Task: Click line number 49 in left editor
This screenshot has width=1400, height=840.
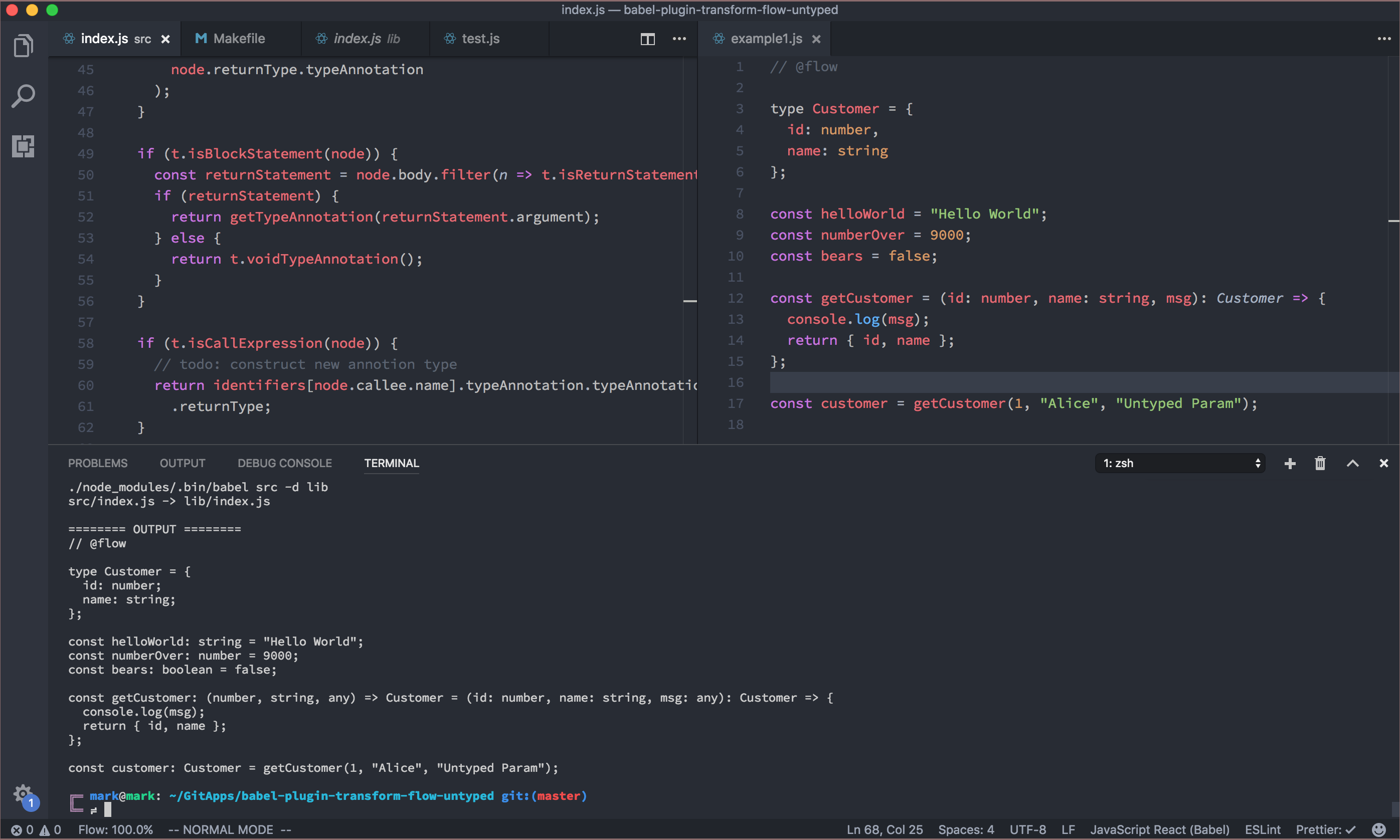Action: [x=86, y=154]
